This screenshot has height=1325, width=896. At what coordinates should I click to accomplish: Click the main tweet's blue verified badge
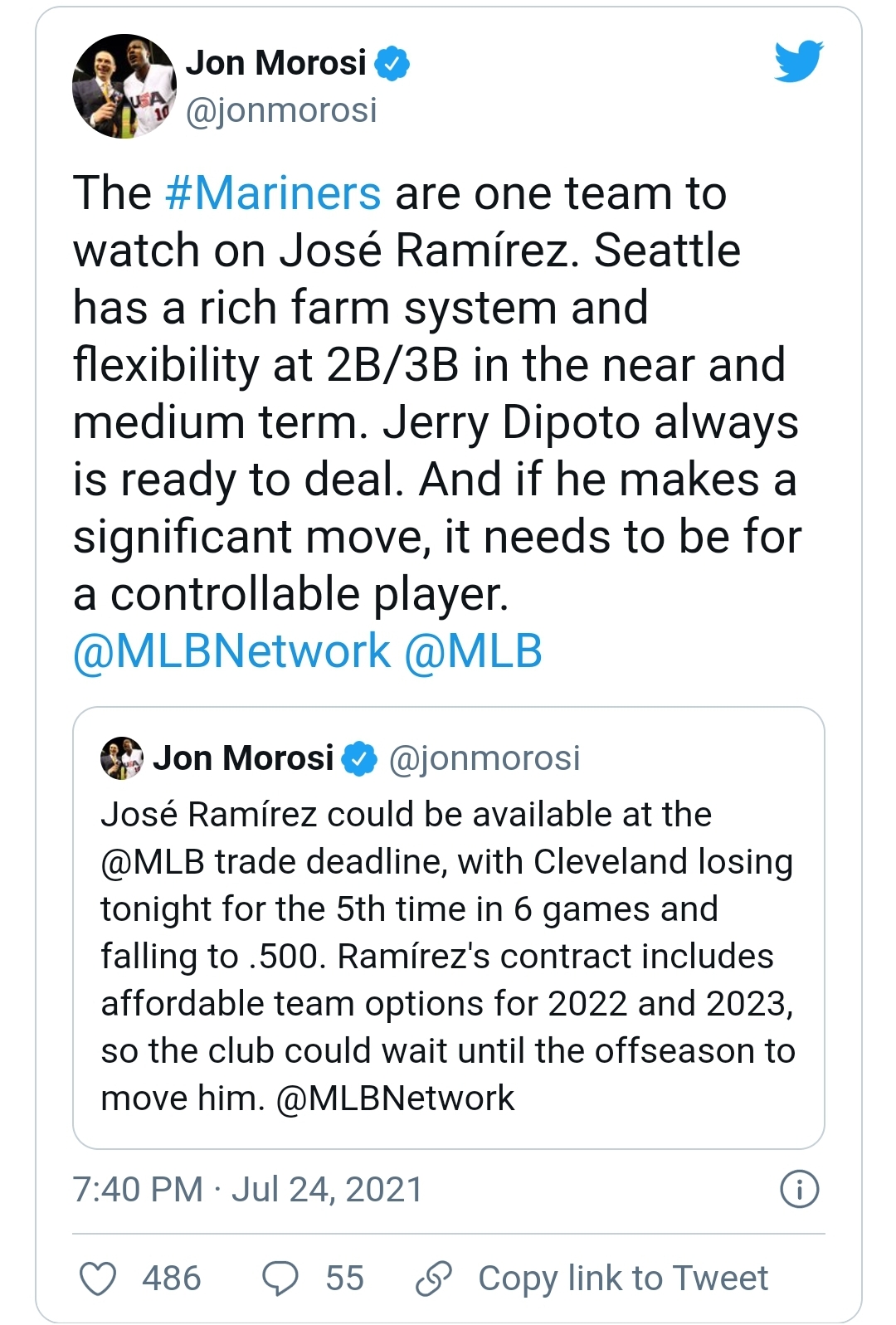392,64
